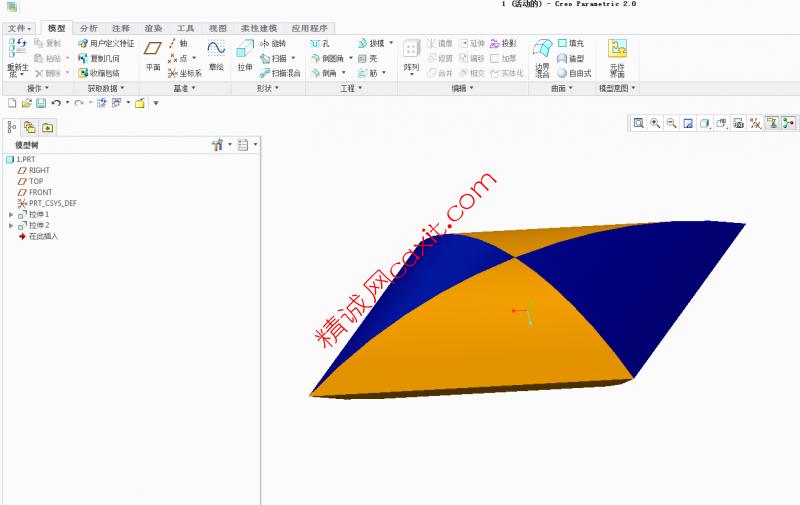Click the open file folder icon
Viewport: 800px width, 505px height.
pos(27,103)
